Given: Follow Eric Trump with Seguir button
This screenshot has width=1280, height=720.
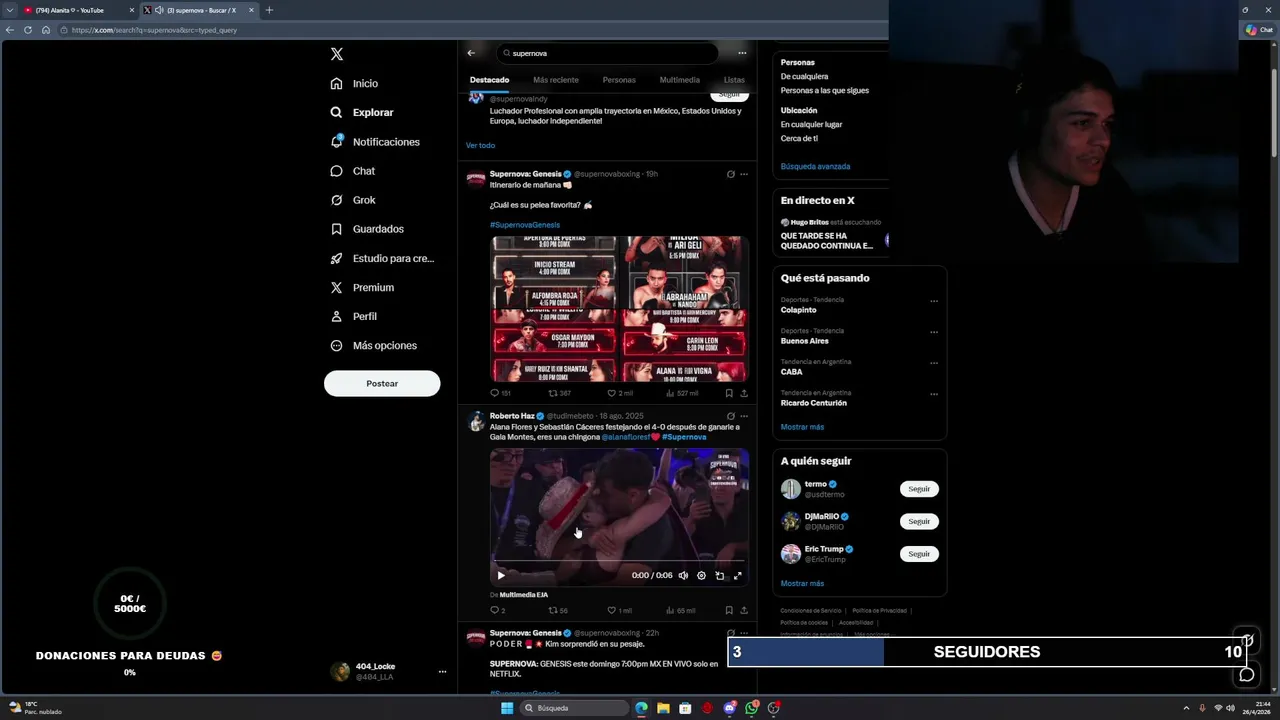Looking at the screenshot, I should coord(919,553).
